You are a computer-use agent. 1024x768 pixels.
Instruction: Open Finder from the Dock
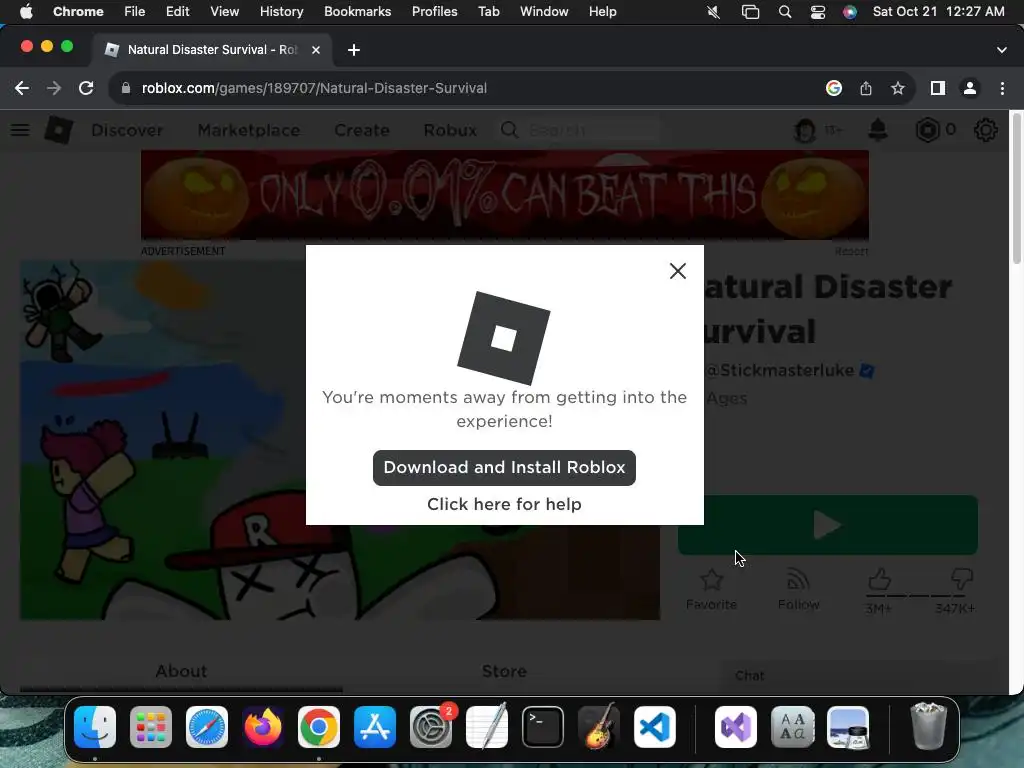(x=95, y=727)
